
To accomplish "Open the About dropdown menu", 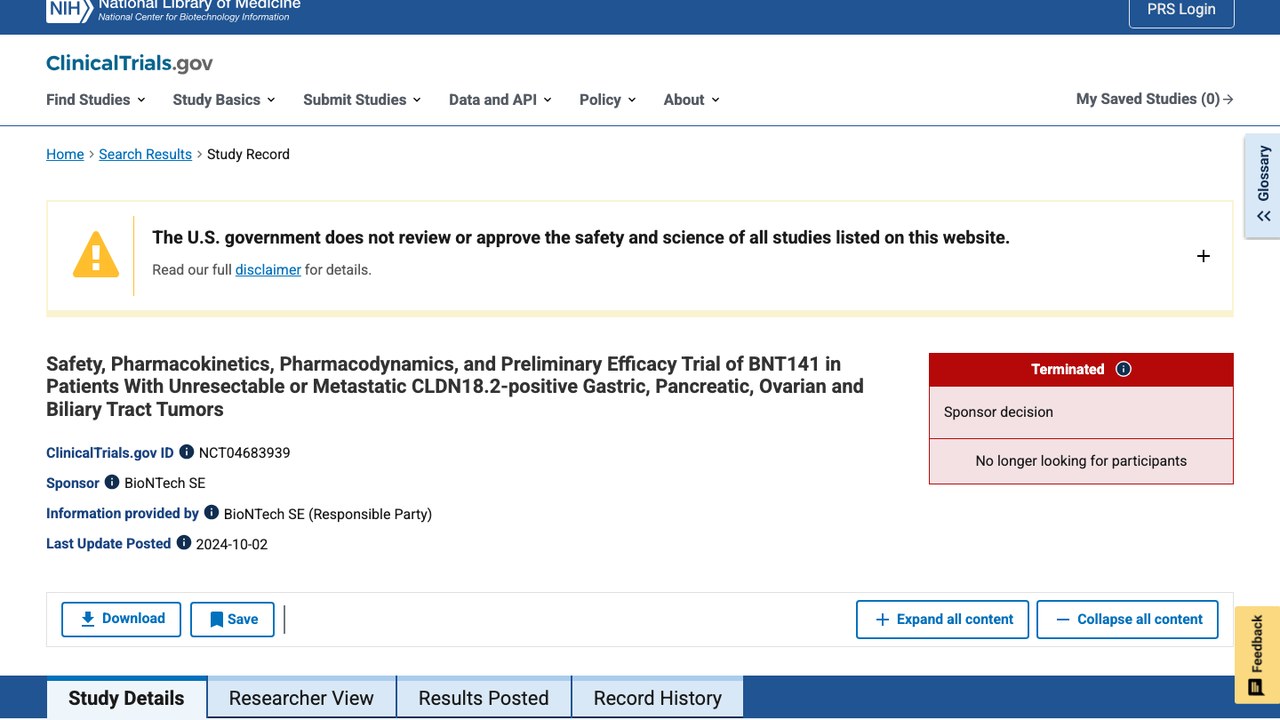I will point(692,99).
